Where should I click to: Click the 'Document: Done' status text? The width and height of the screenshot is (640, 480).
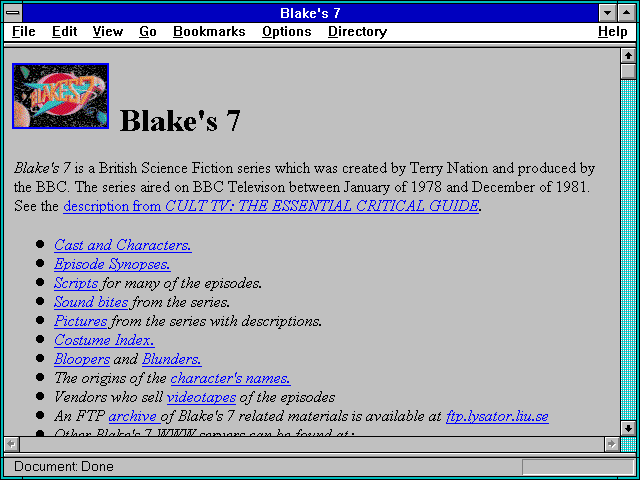[64, 467]
